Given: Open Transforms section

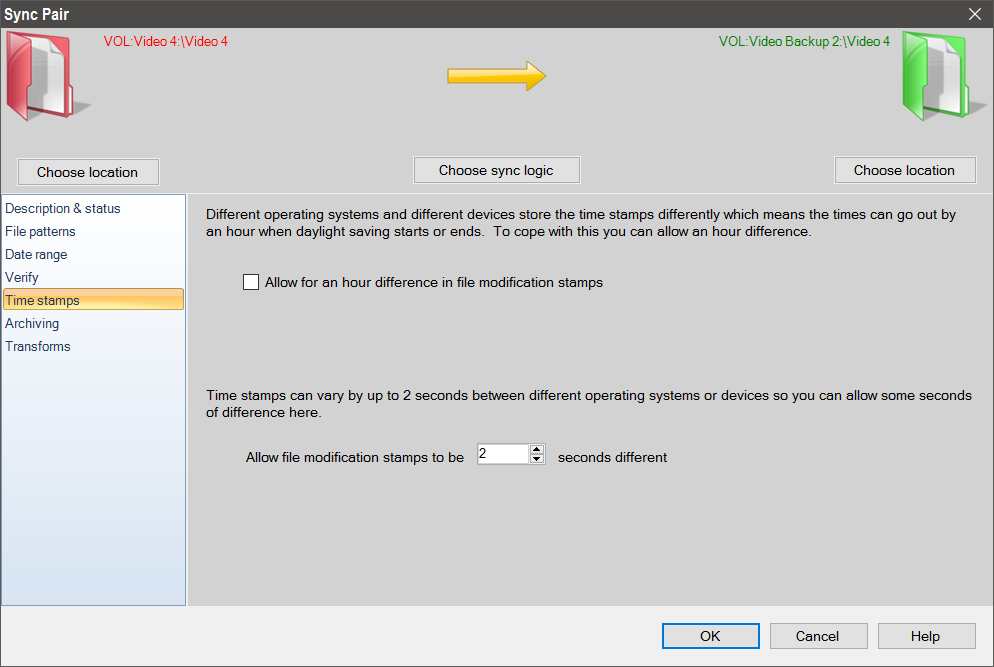Looking at the screenshot, I should [x=38, y=346].
